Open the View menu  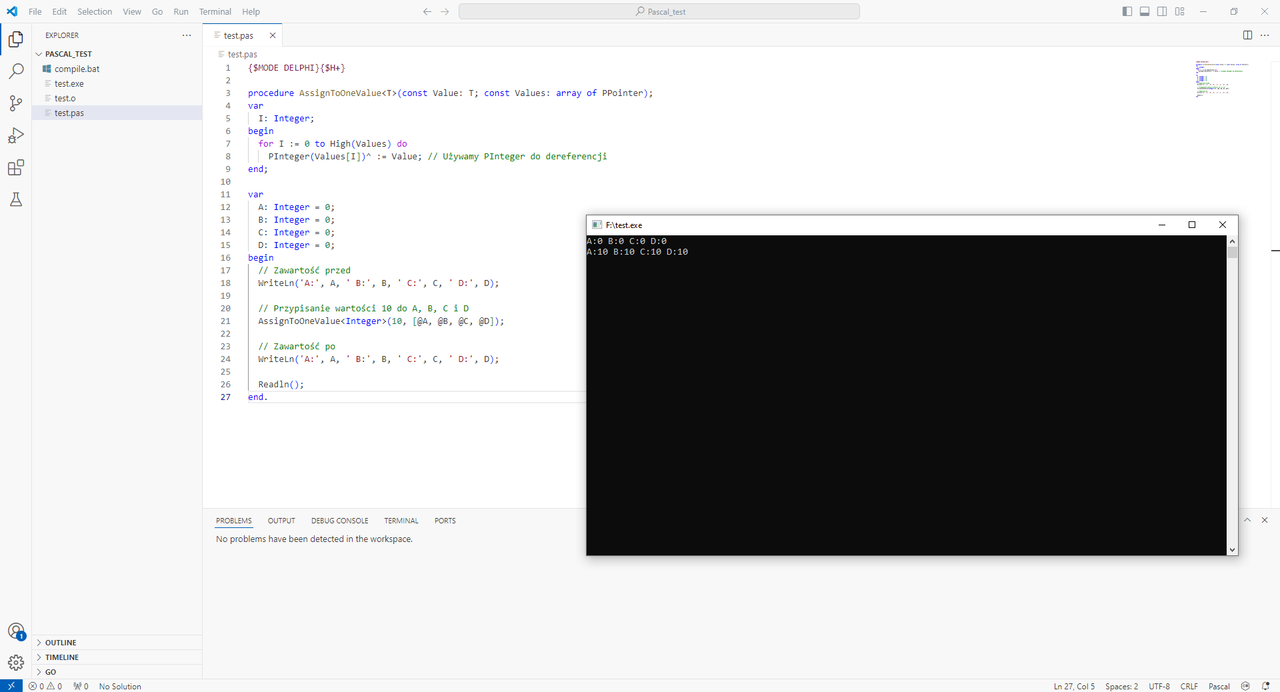[x=132, y=11]
